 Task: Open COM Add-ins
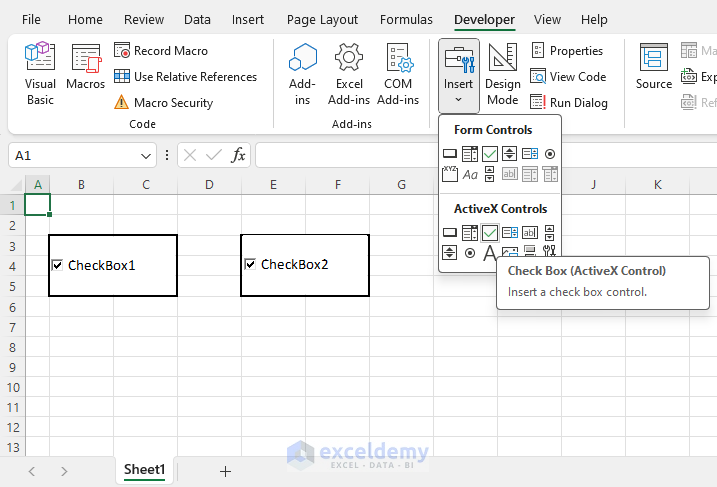click(398, 73)
